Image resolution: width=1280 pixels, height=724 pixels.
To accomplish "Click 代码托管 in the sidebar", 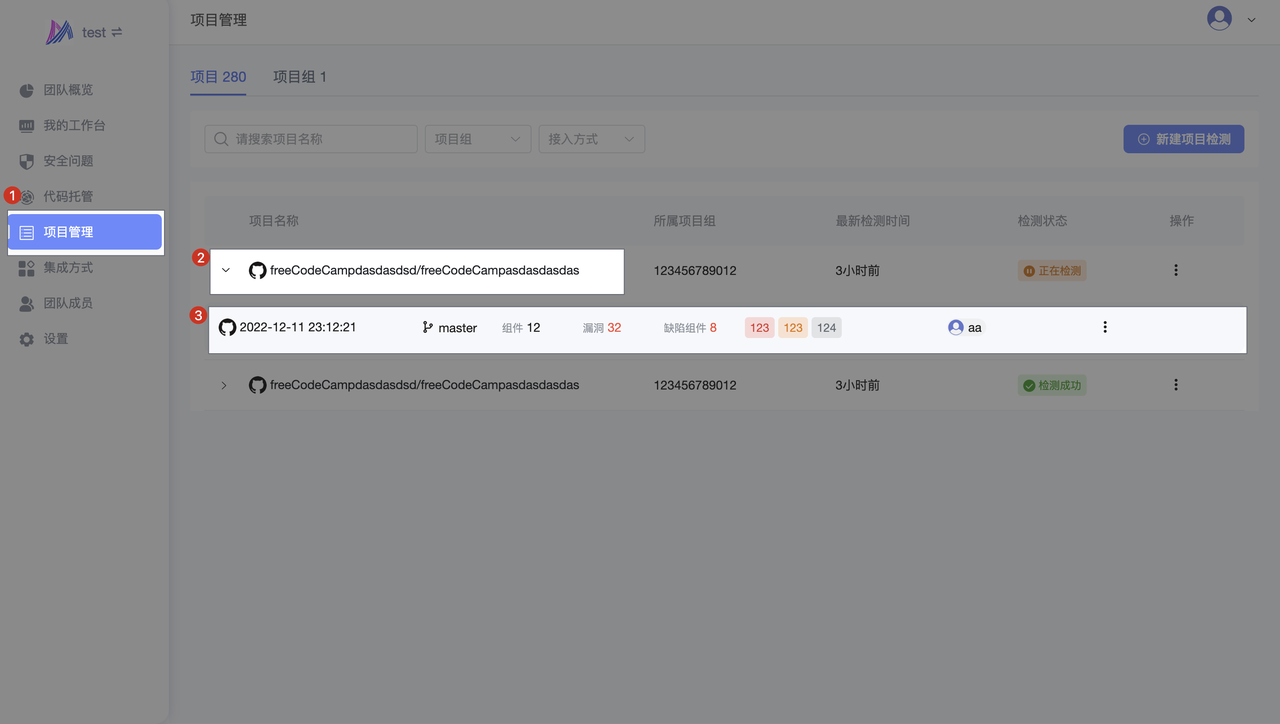I will 67,197.
